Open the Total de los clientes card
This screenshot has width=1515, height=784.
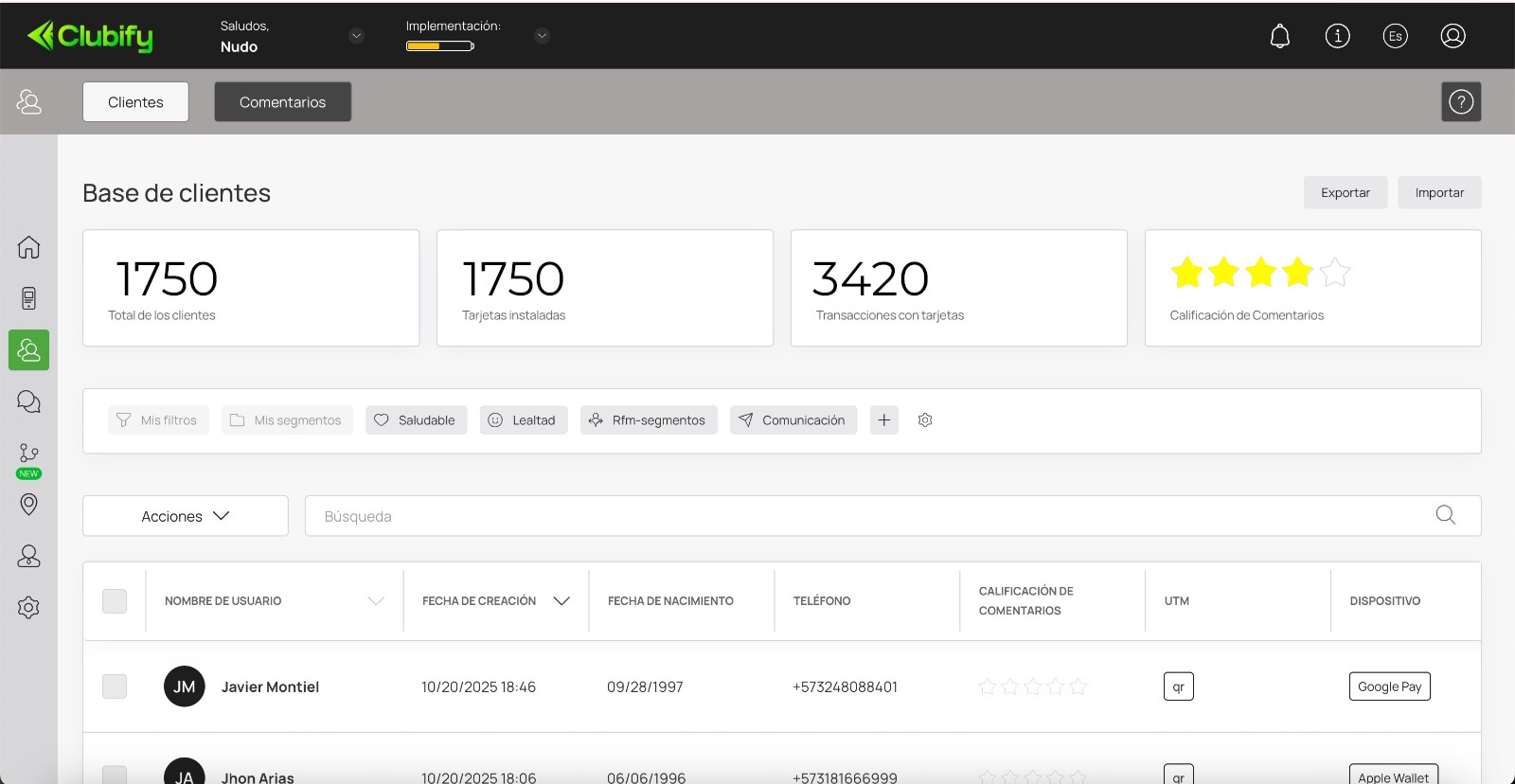251,288
